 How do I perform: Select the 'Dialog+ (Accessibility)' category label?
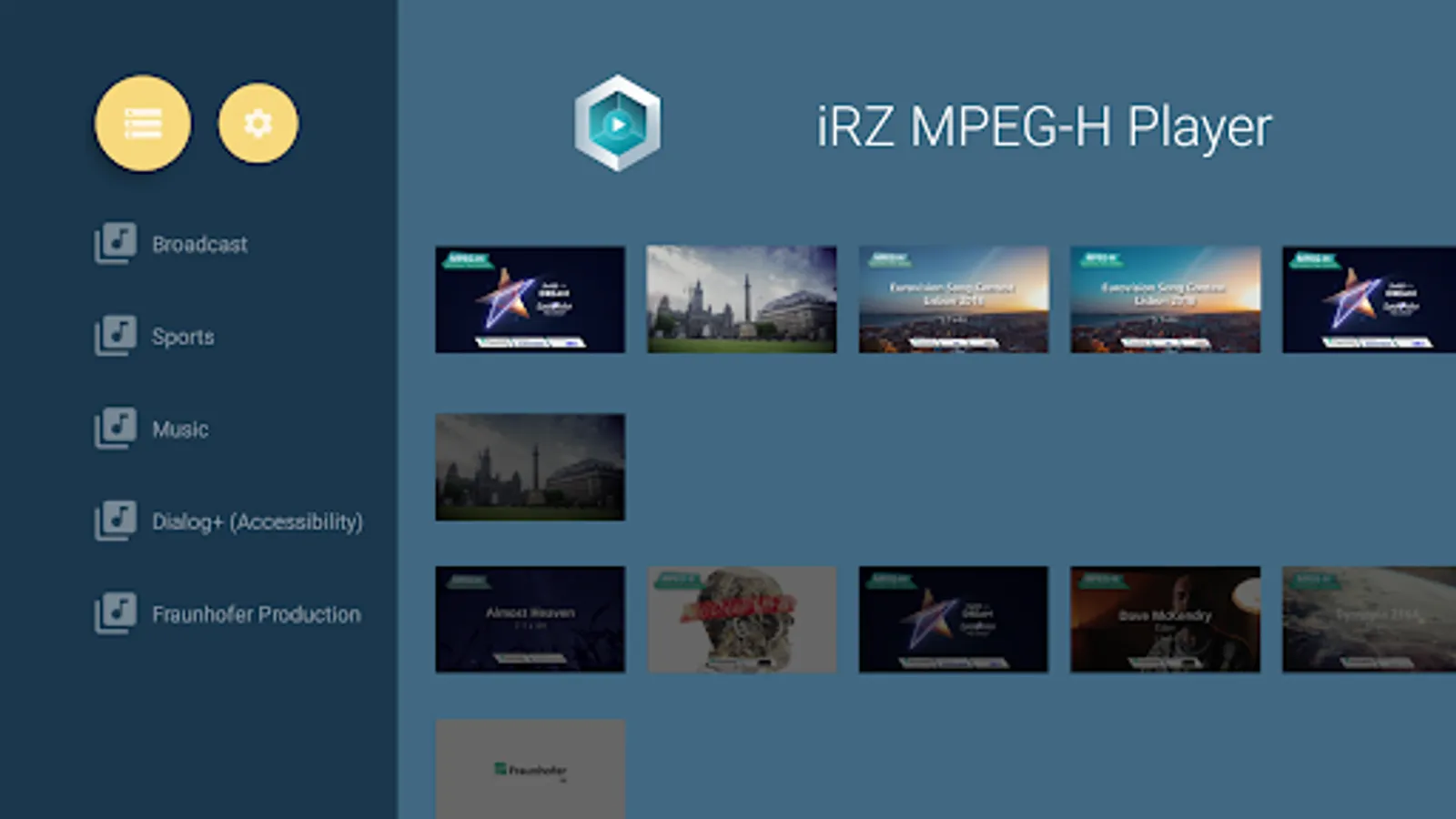pyautogui.click(x=258, y=521)
